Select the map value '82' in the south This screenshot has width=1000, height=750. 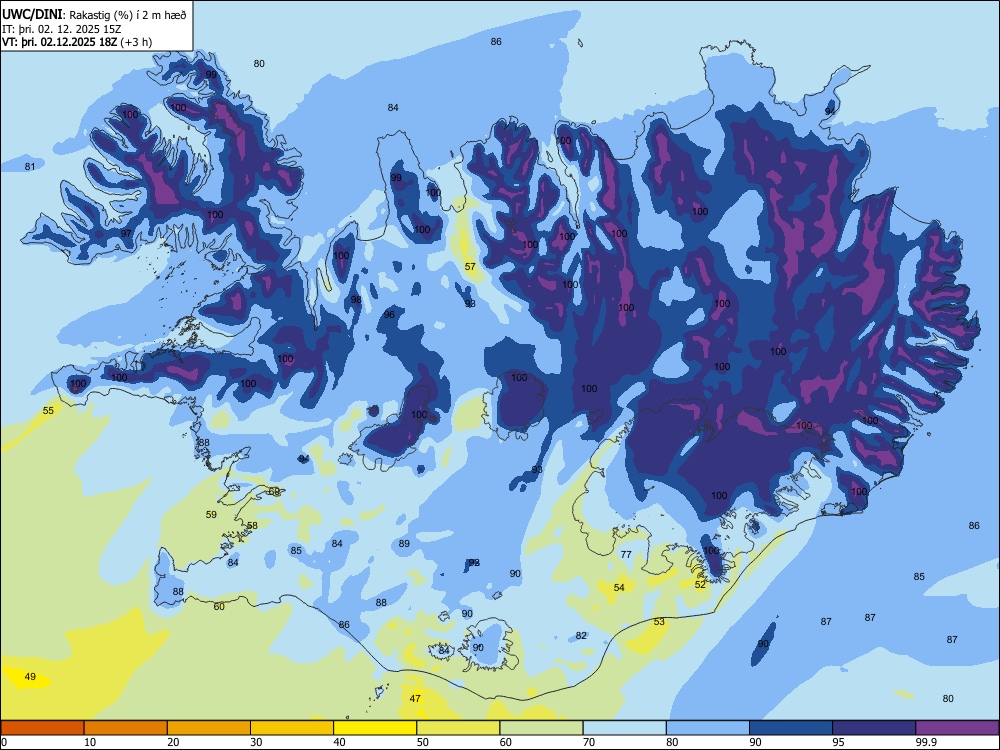[x=581, y=636]
